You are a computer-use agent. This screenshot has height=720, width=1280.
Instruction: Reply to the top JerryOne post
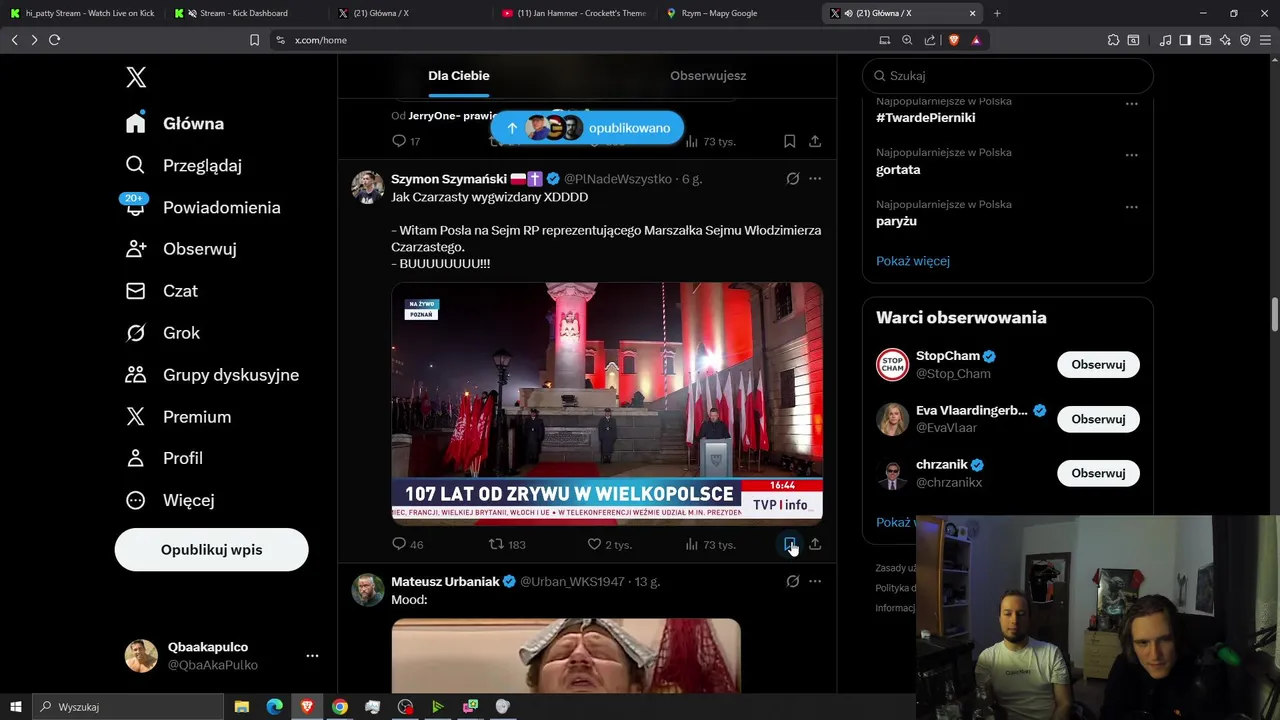tap(406, 141)
